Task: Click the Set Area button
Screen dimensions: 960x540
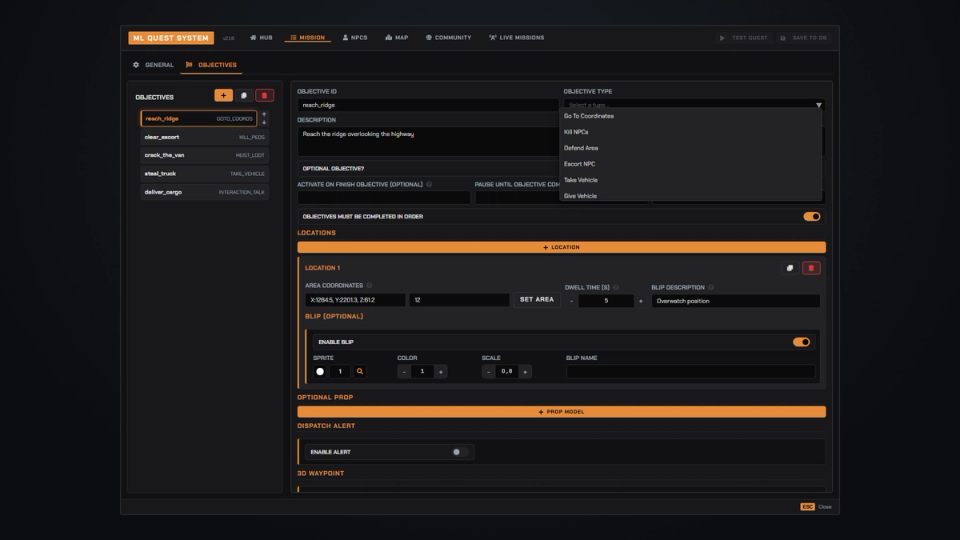Action: coord(536,300)
